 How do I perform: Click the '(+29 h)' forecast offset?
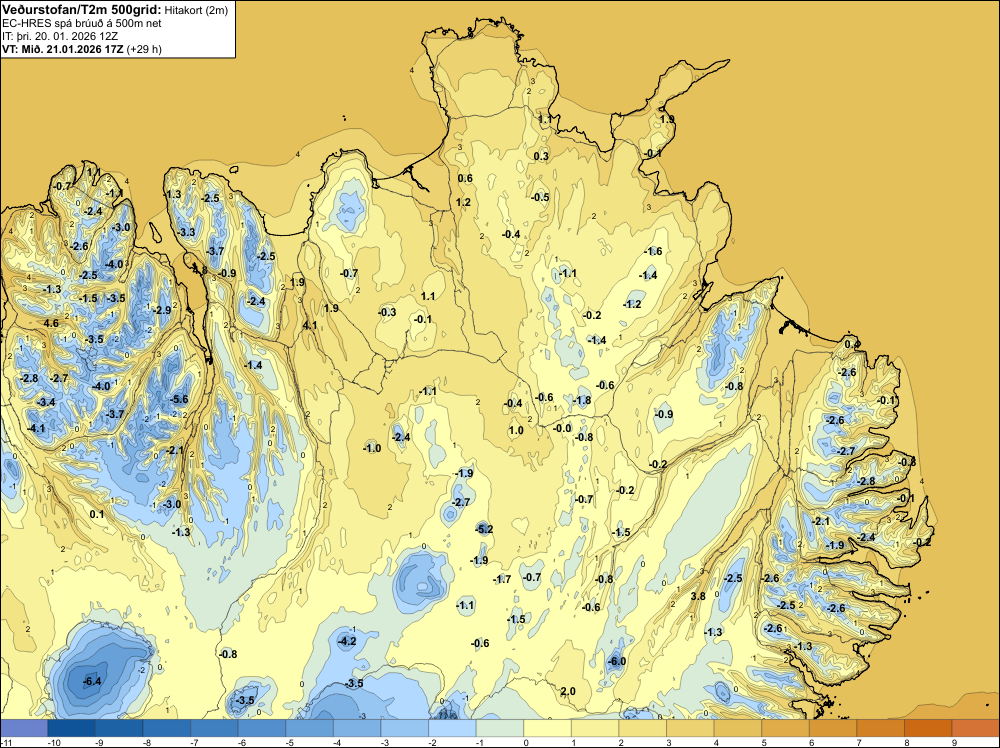click(144, 49)
